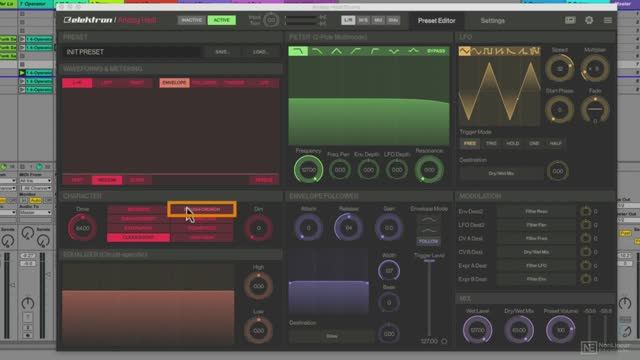This screenshot has height=360, width=640.
Task: Adjust the filter Frequency knob
Action: [x=308, y=169]
